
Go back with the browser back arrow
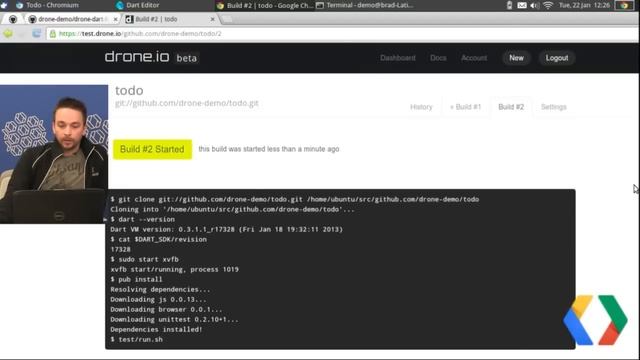point(8,33)
